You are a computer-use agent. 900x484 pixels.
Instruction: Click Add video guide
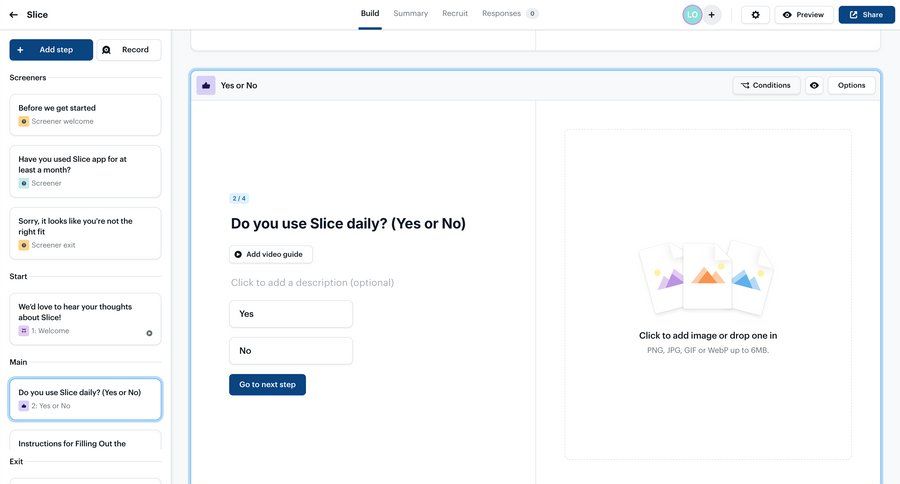[270, 254]
